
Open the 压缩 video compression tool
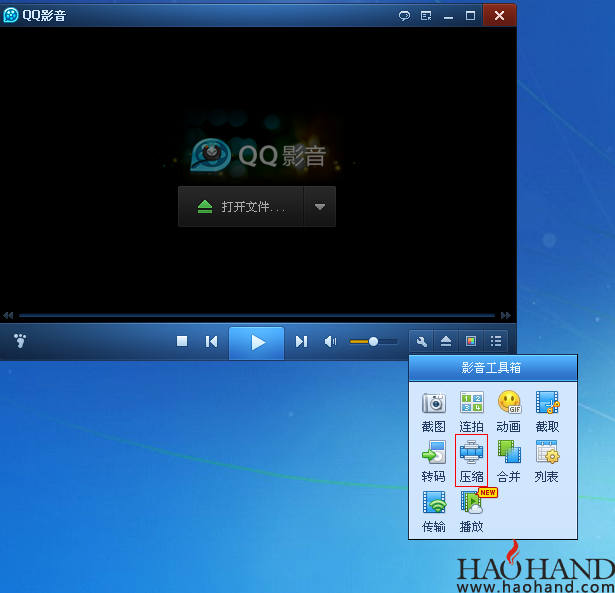471,461
